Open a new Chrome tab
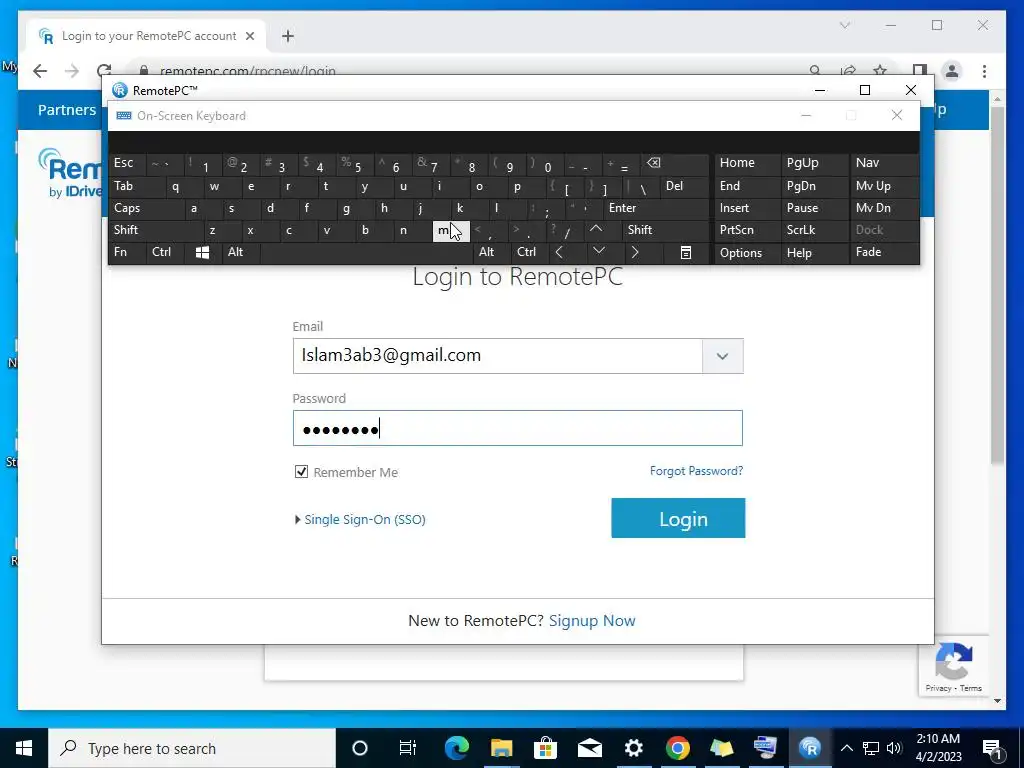The height and width of the screenshot is (768, 1024). (x=288, y=36)
